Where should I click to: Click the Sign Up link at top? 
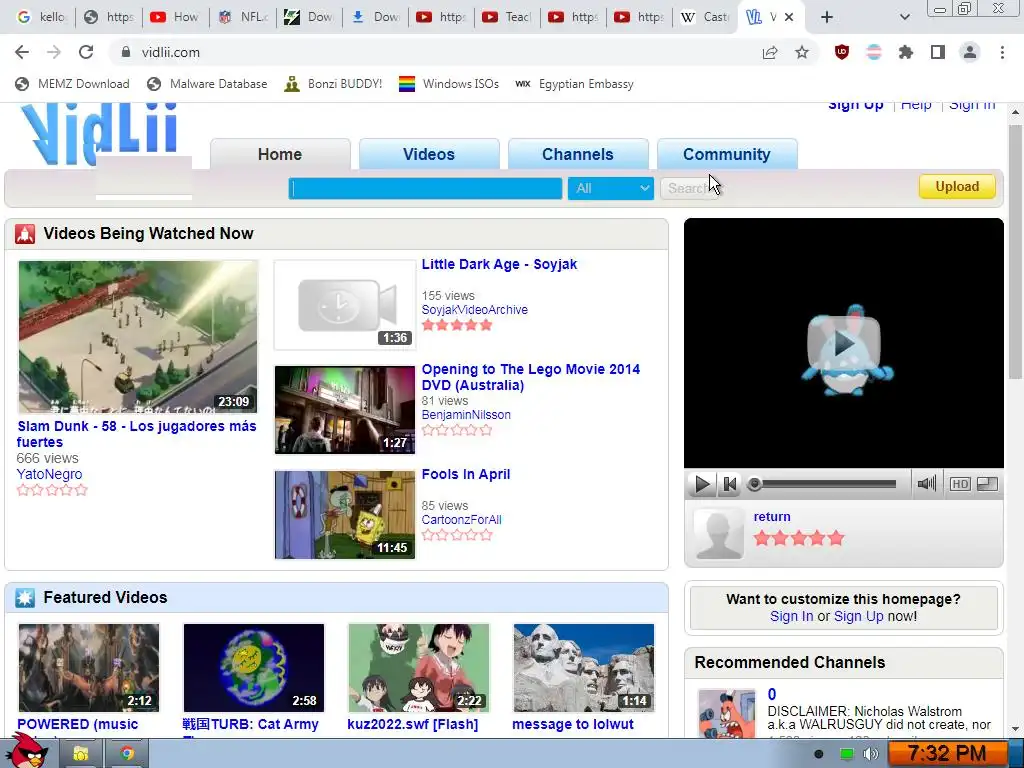(856, 106)
